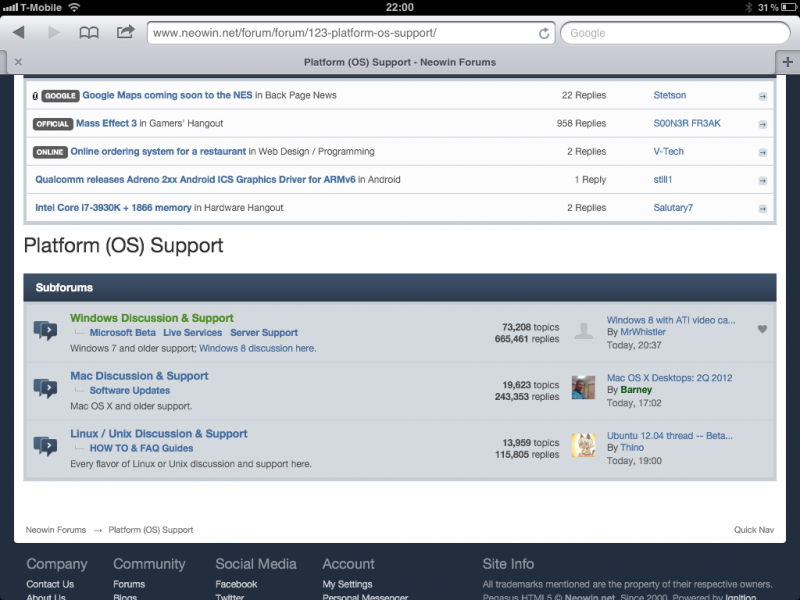Open the Mass Effect 3 topic
Image resolution: width=800 pixels, height=600 pixels.
coord(106,123)
